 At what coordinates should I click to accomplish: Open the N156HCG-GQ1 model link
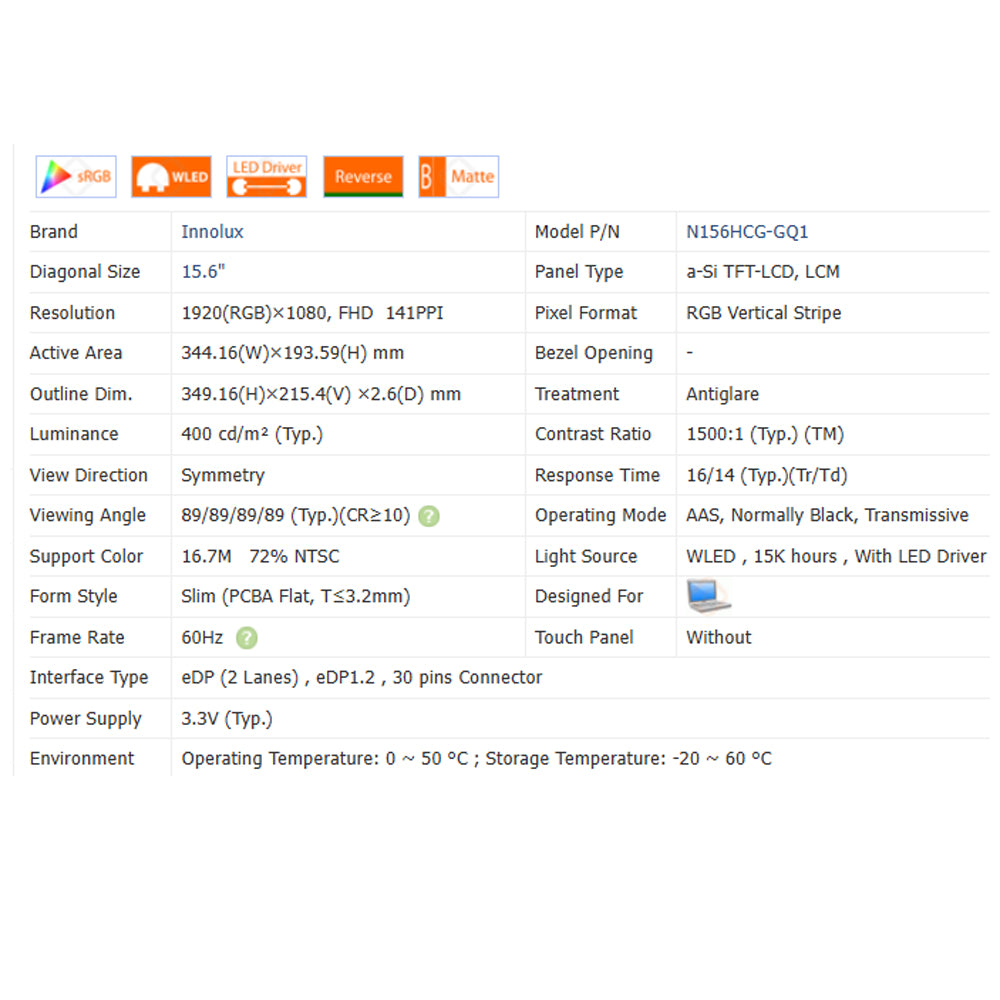point(747,232)
